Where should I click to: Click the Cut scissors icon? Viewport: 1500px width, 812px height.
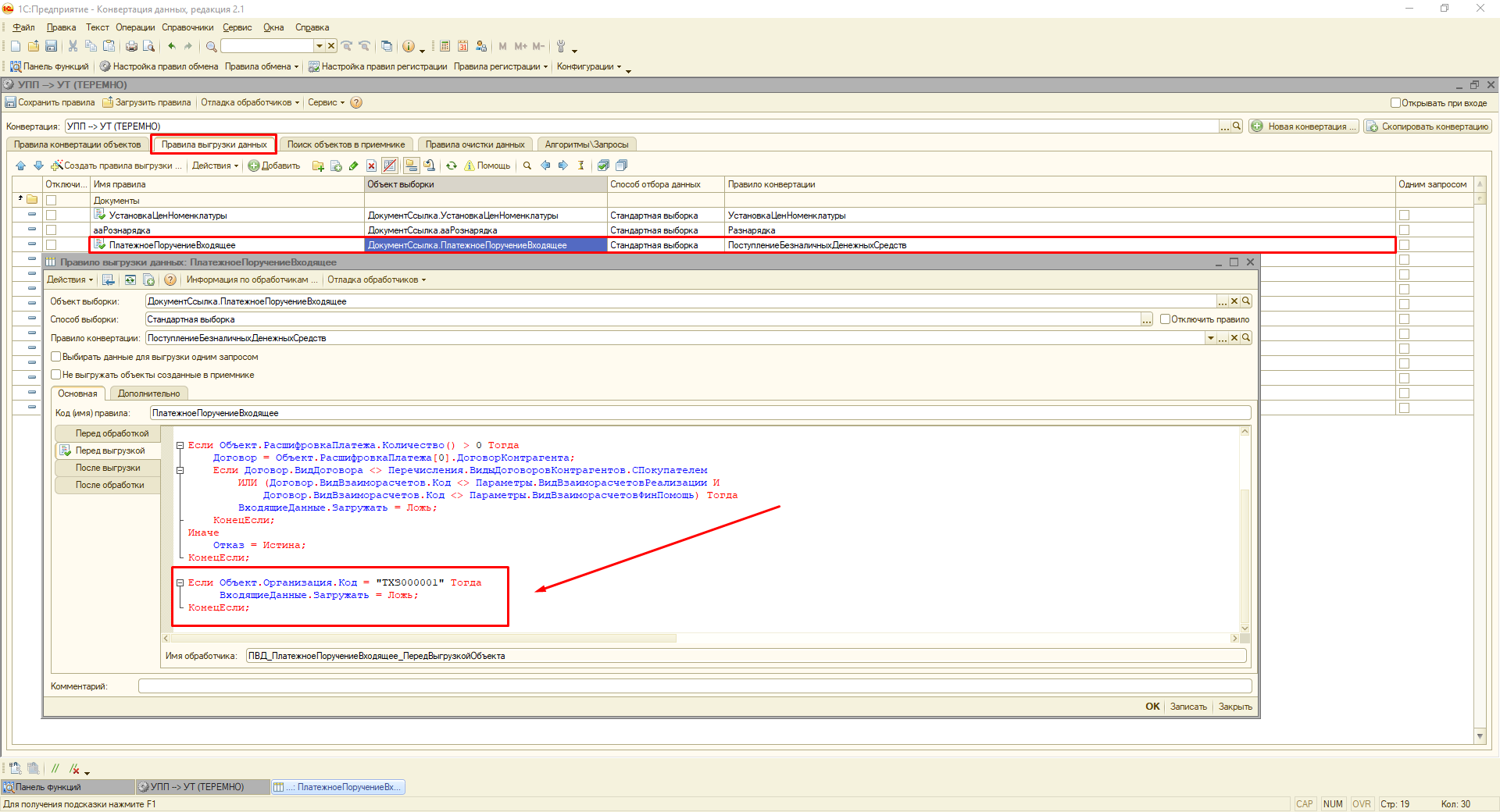73,46
